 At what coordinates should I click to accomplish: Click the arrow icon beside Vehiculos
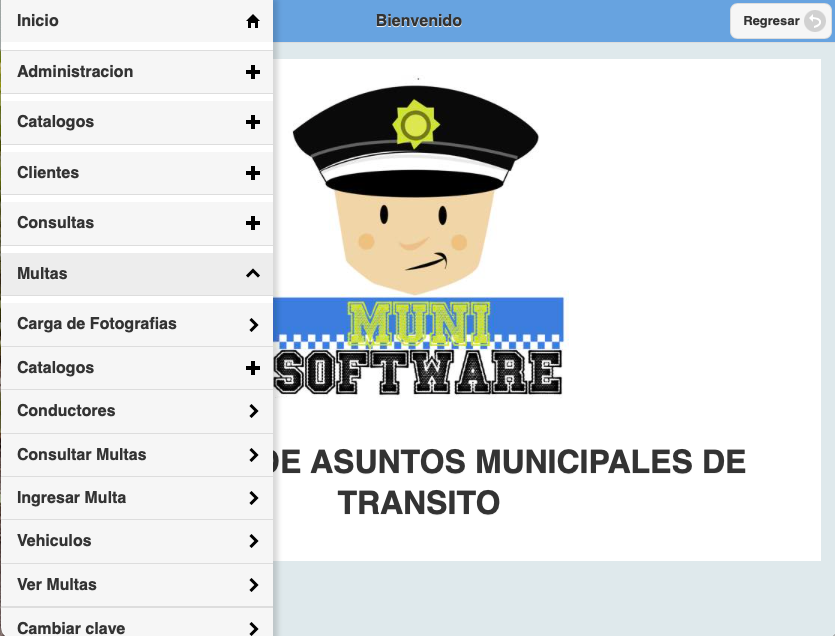pos(253,541)
